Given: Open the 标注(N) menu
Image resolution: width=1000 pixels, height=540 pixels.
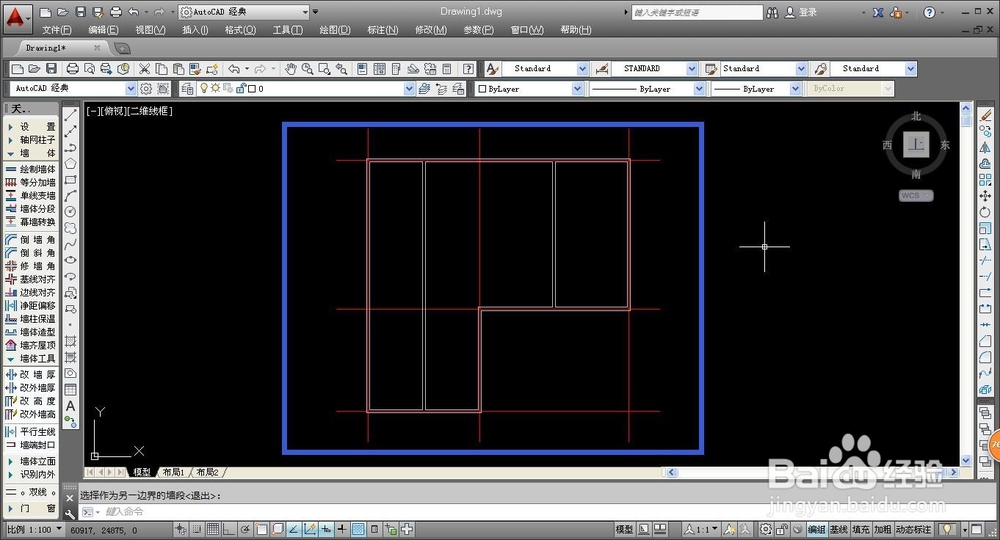Looking at the screenshot, I should (x=383, y=30).
